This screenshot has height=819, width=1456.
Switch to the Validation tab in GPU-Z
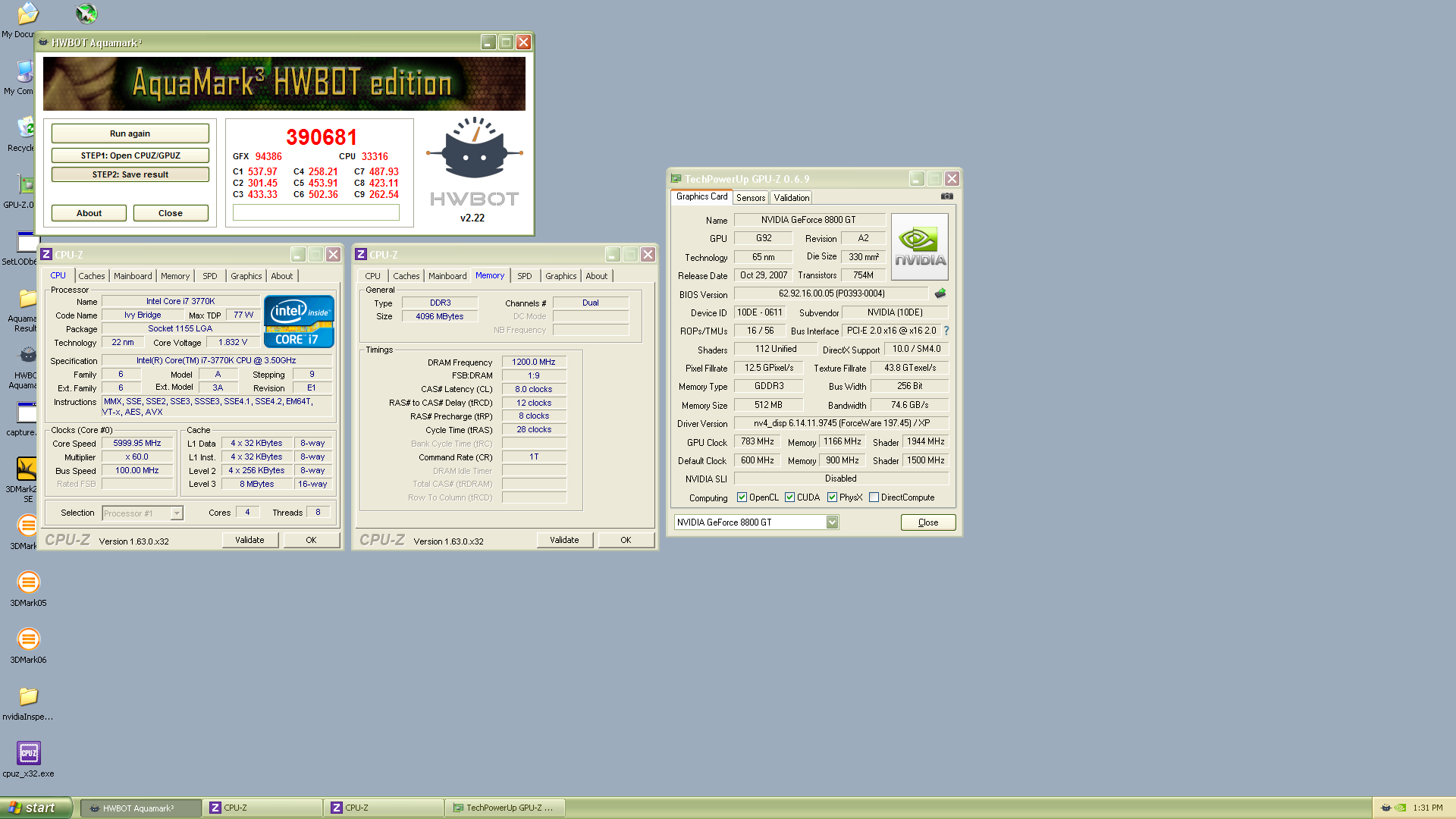pyautogui.click(x=791, y=198)
